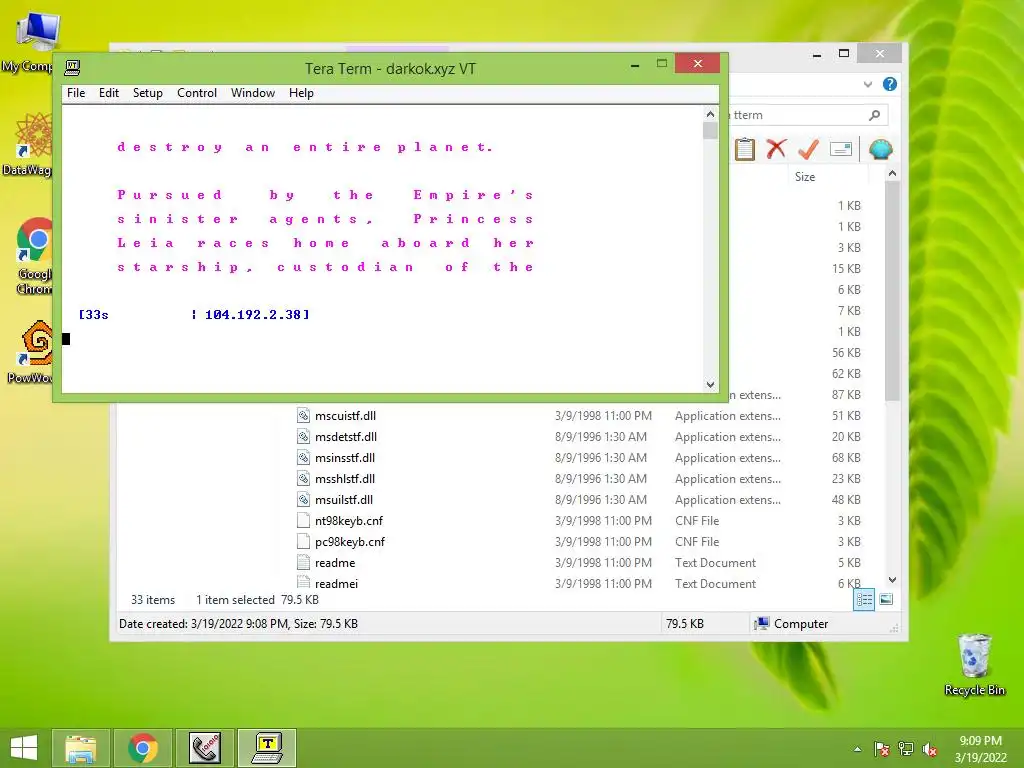Open the Window menu in Tera Term

point(253,93)
